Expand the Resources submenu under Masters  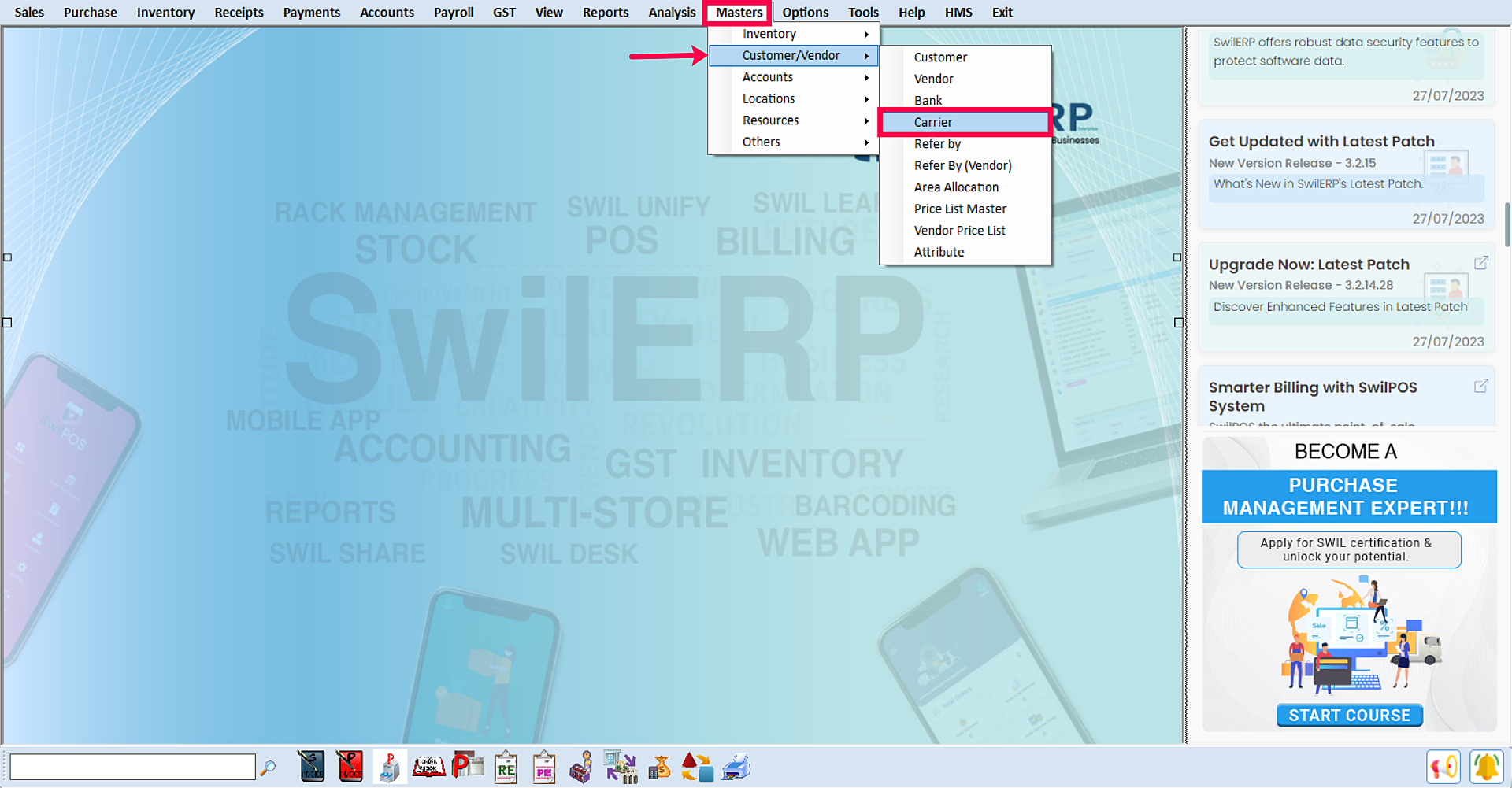pos(794,120)
